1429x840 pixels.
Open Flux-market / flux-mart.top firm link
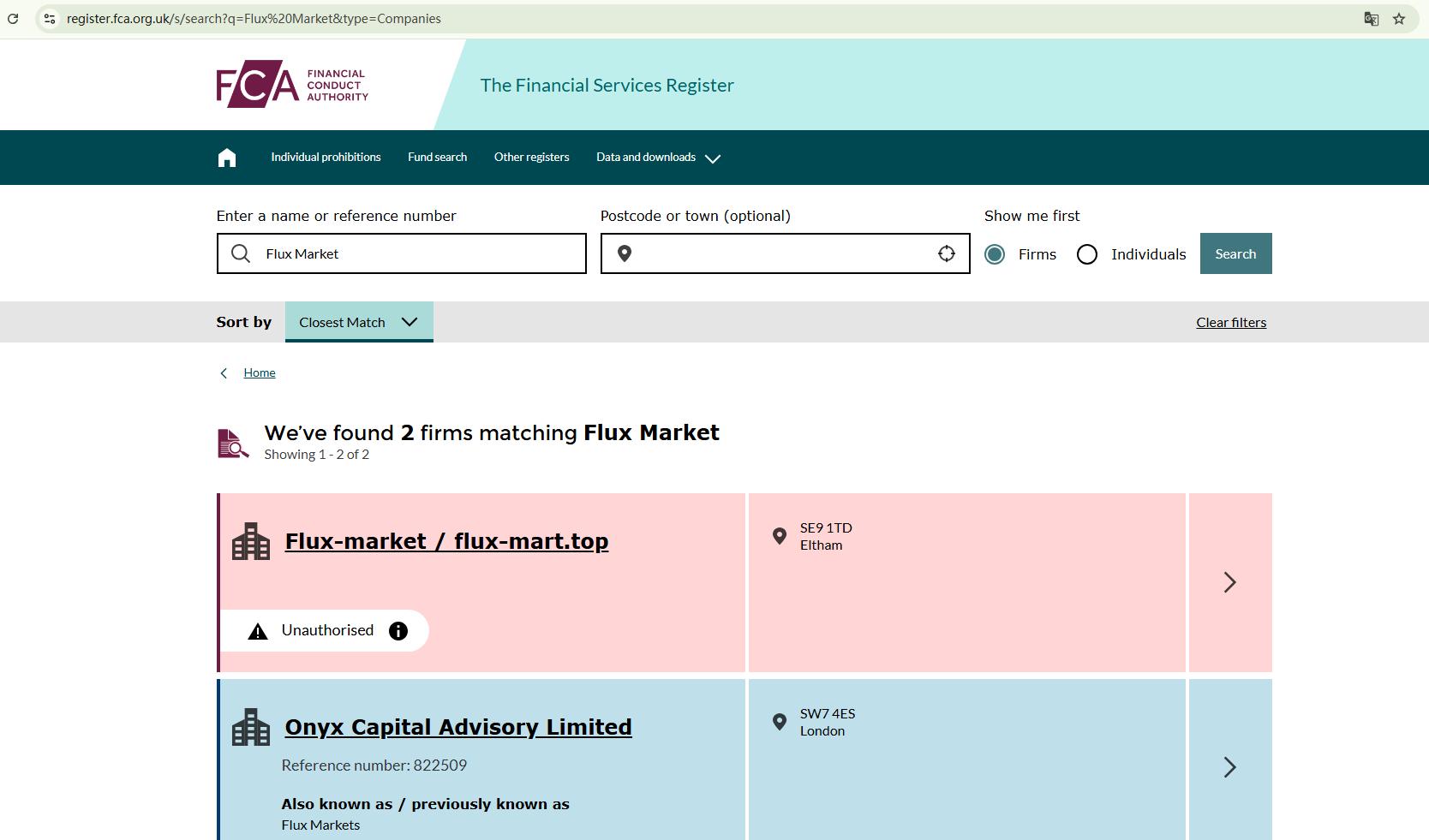[446, 541]
